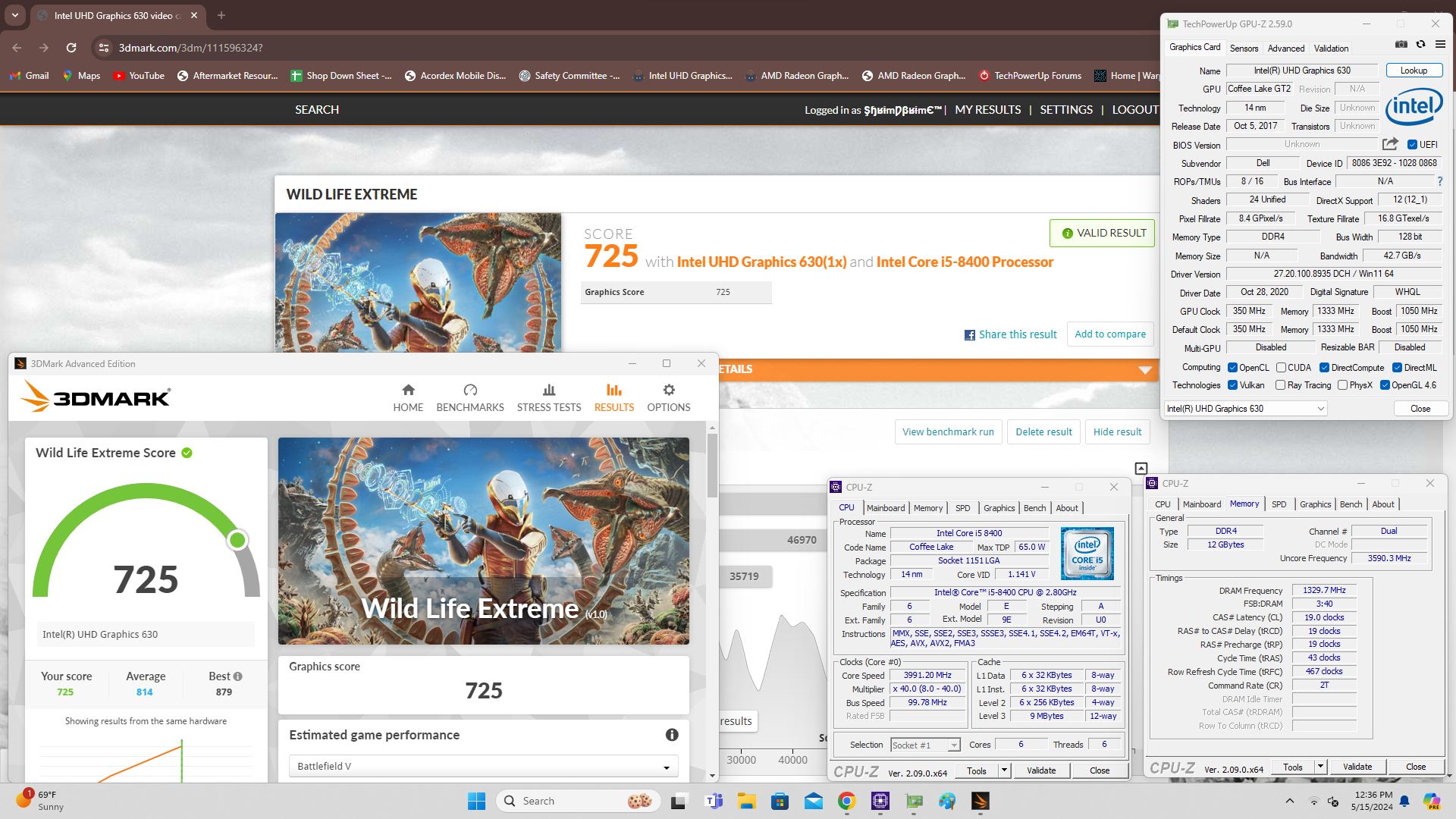1456x819 pixels.
Task: Open the SPD tab in CPU-Z Memory window
Action: (1279, 504)
